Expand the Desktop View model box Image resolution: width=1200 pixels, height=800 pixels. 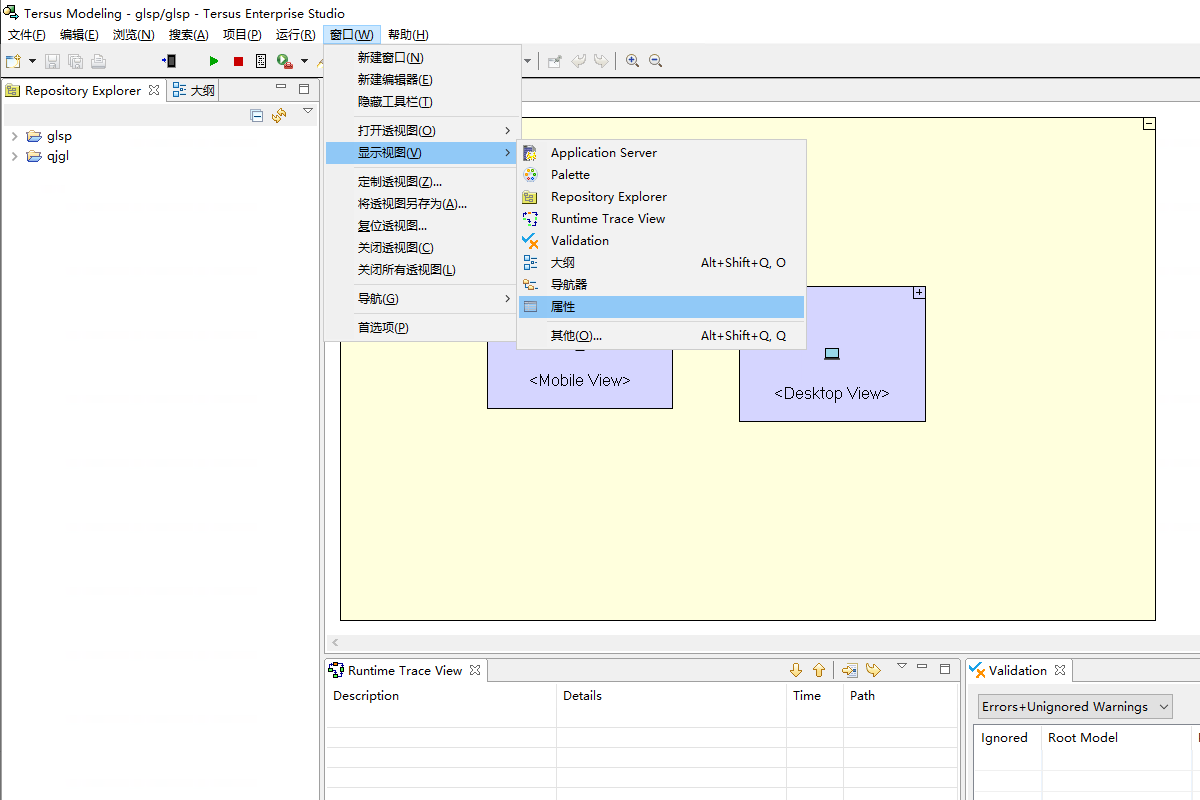(x=919, y=293)
